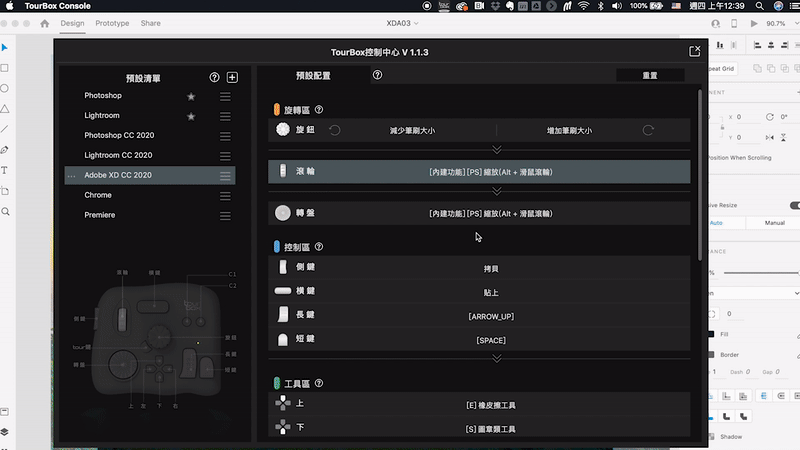Click the XD opacity slider
The image size is (800, 450).
pos(761,273)
